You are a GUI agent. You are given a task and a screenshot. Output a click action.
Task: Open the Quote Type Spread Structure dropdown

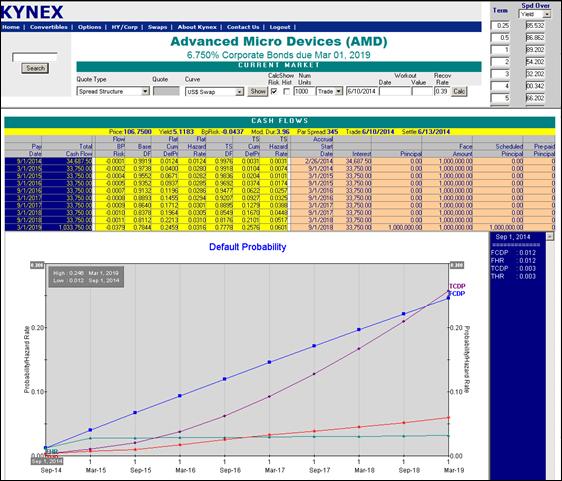(113, 91)
